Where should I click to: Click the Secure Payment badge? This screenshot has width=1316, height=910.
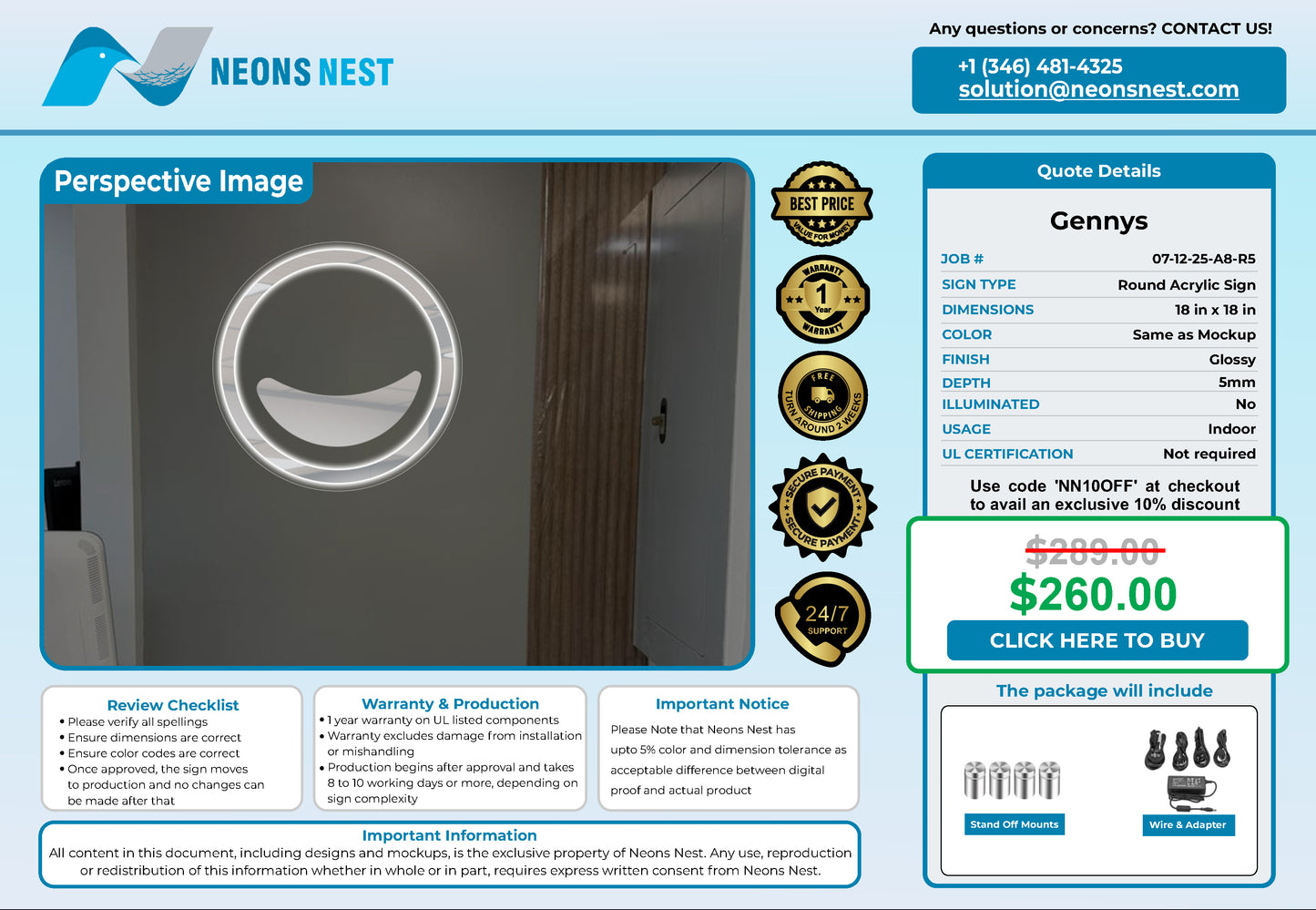822,506
